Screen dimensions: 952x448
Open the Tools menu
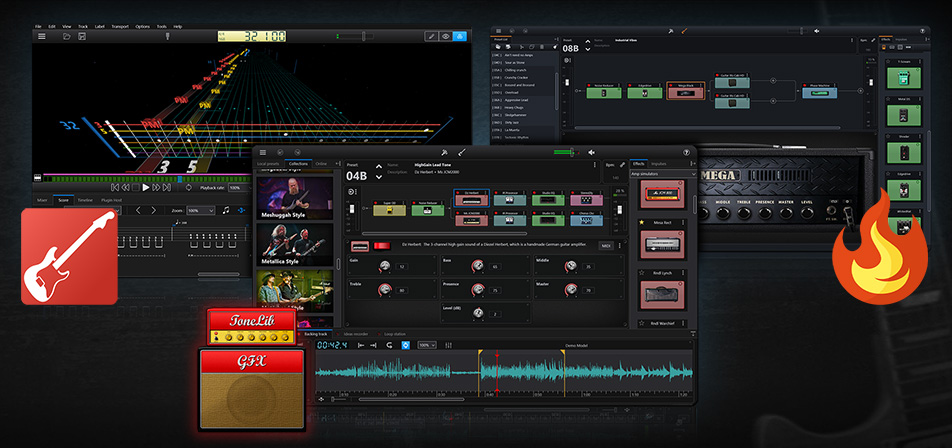click(162, 27)
